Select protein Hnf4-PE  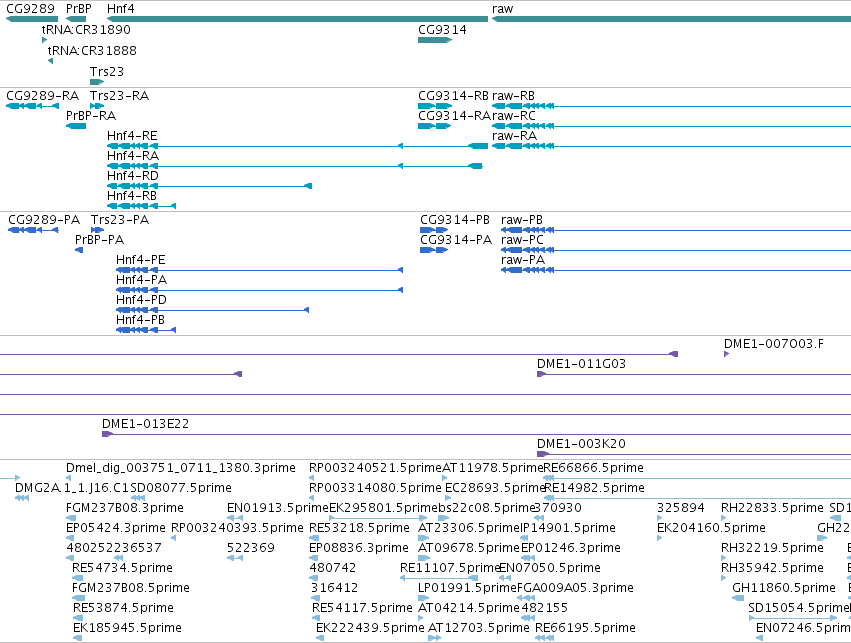coord(259,270)
